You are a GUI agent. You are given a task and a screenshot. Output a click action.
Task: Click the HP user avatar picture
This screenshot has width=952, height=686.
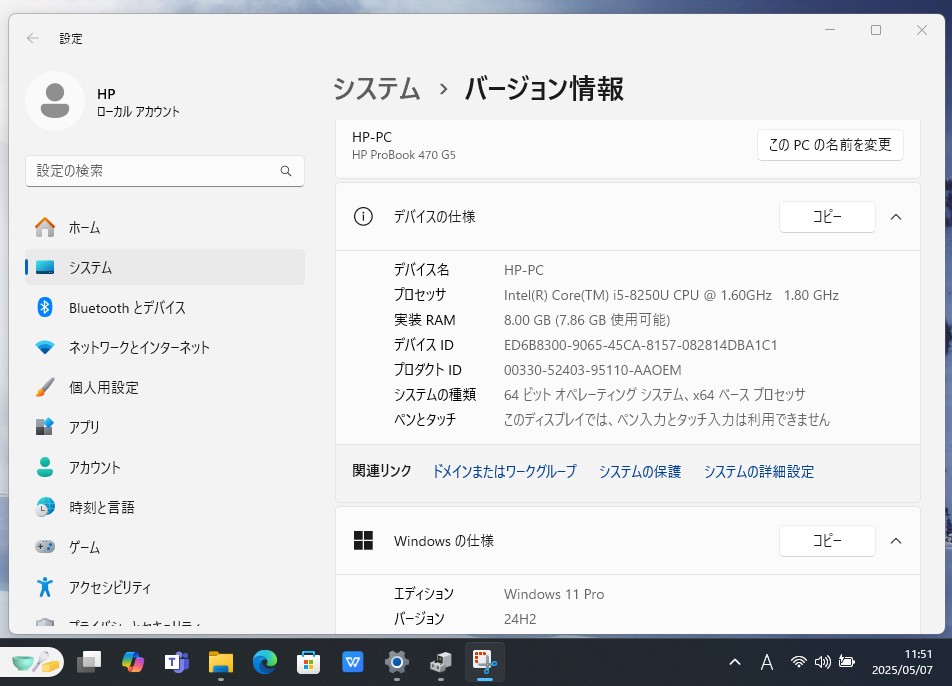[55, 101]
